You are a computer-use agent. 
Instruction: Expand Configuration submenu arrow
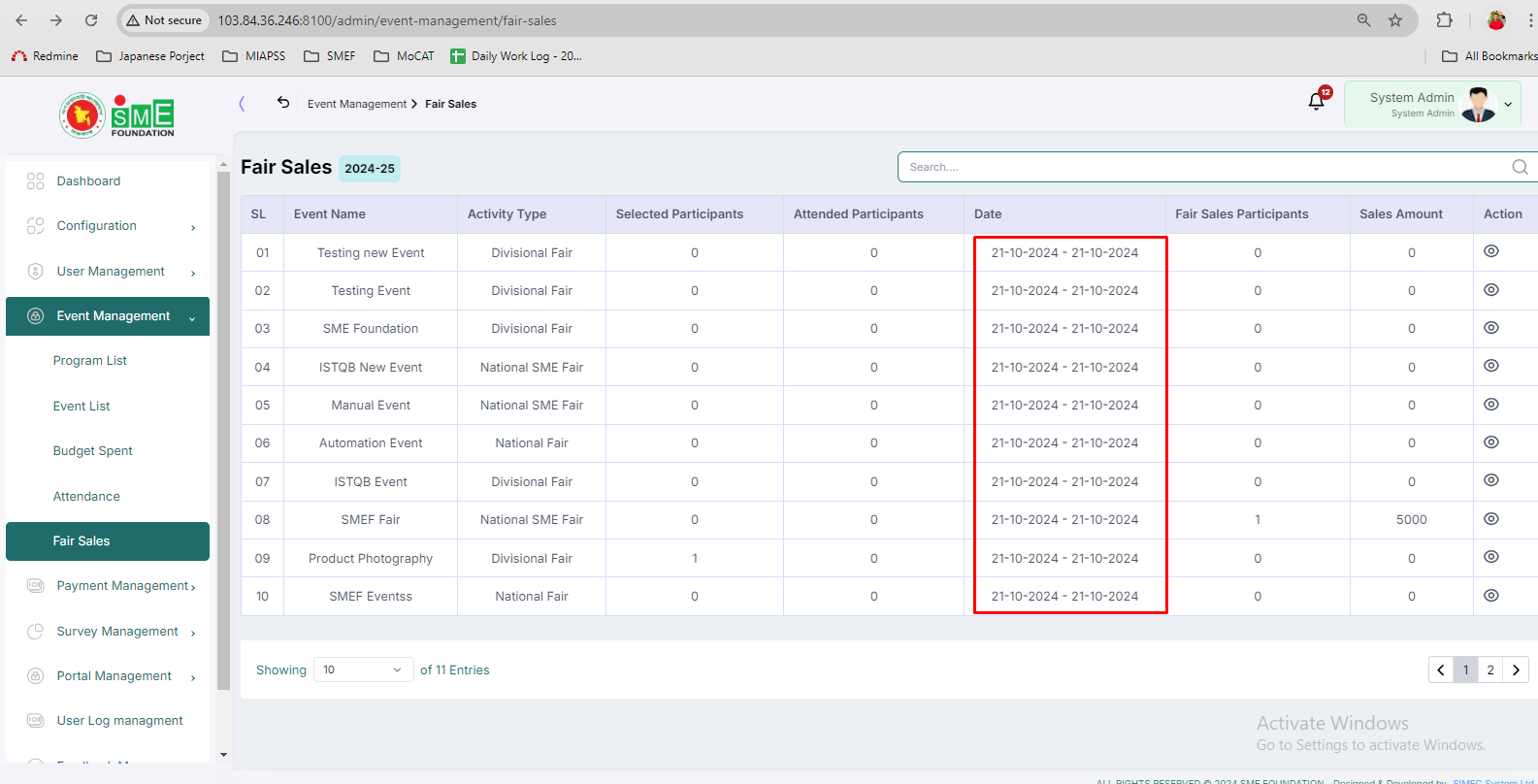point(193,227)
